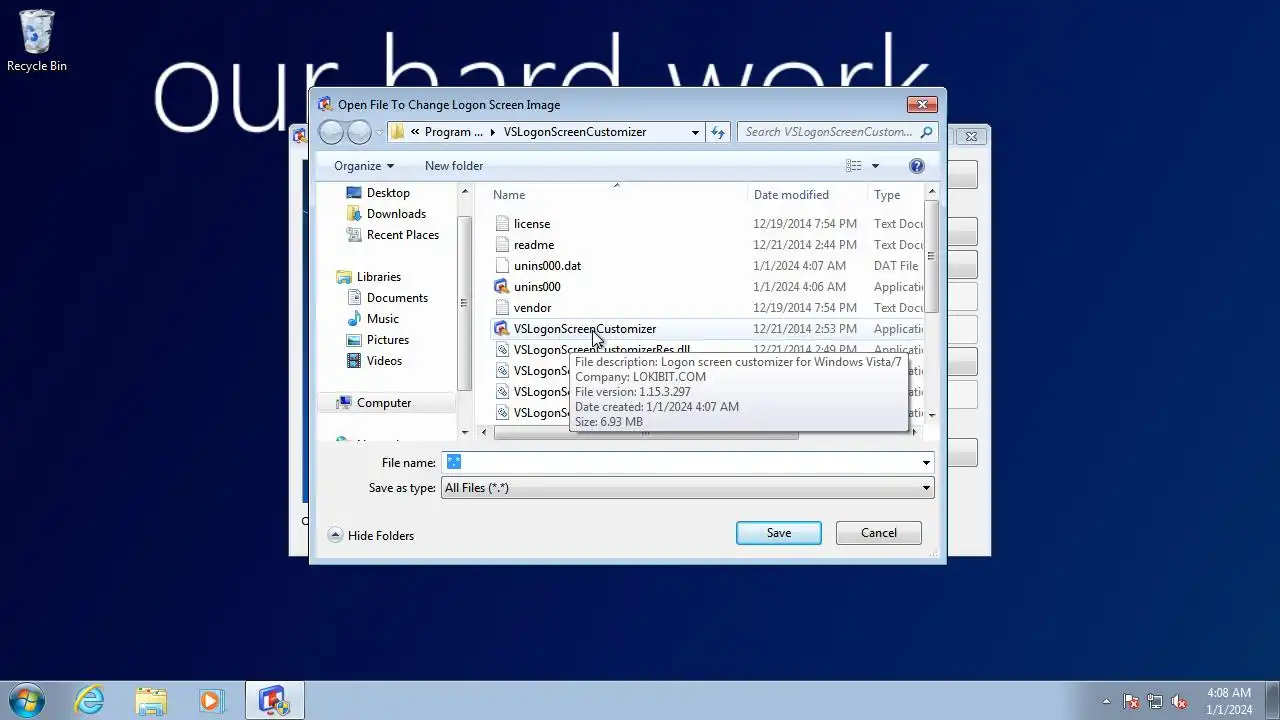Screen dimensions: 1280x720
Task: Collapse the Hide Folders expander
Action: [x=371, y=536]
